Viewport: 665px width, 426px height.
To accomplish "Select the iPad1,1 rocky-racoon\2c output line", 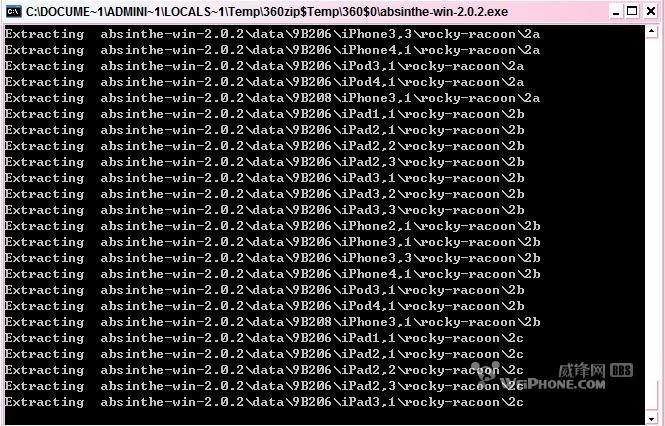I will [x=264, y=338].
